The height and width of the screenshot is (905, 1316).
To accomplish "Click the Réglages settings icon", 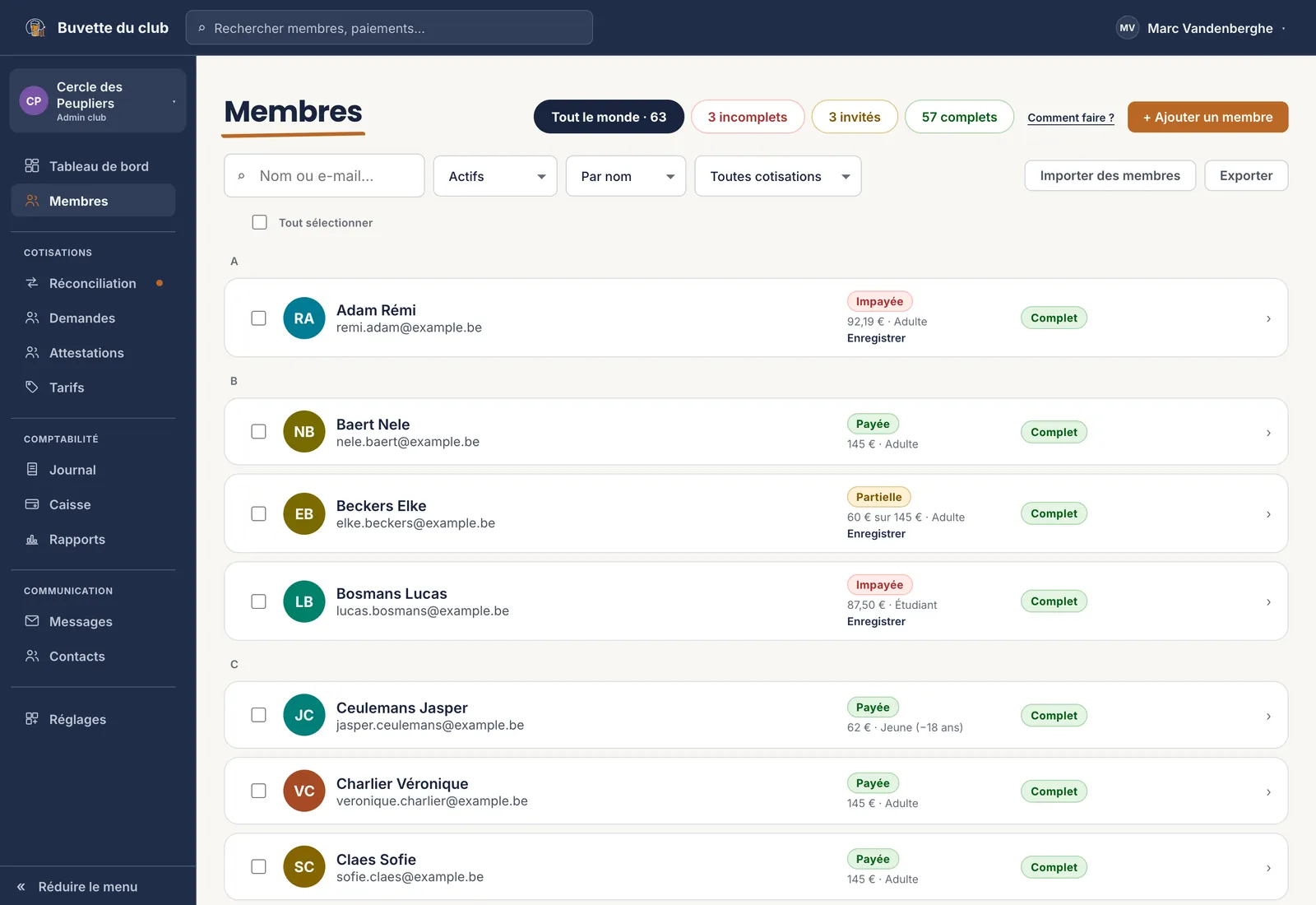I will [x=32, y=719].
